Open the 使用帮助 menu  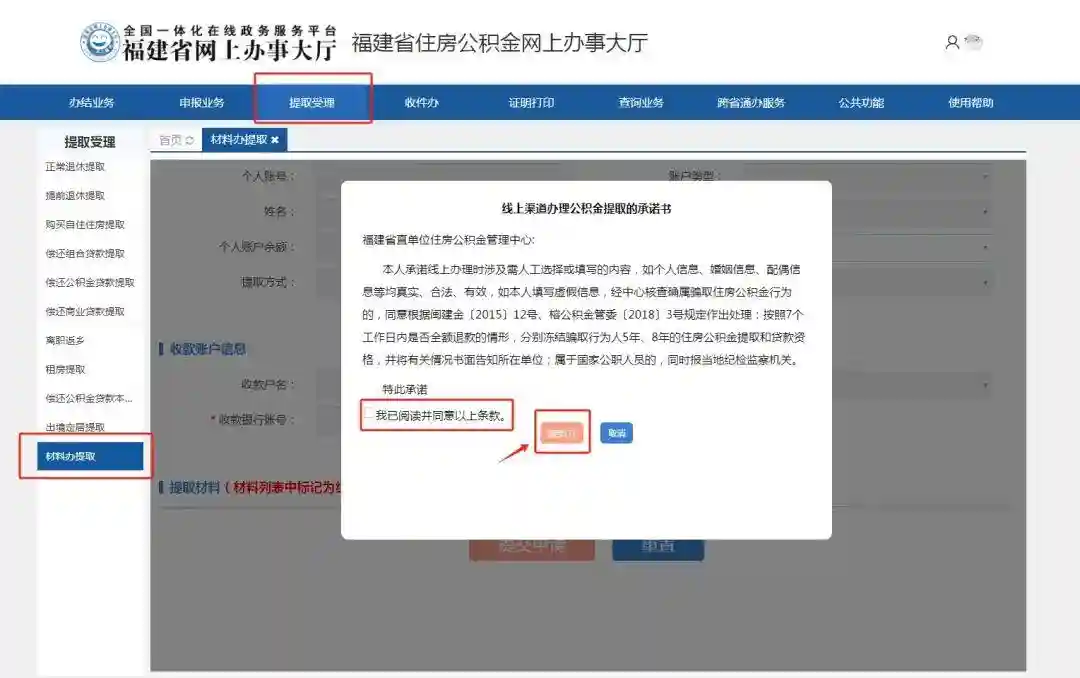[x=971, y=103]
